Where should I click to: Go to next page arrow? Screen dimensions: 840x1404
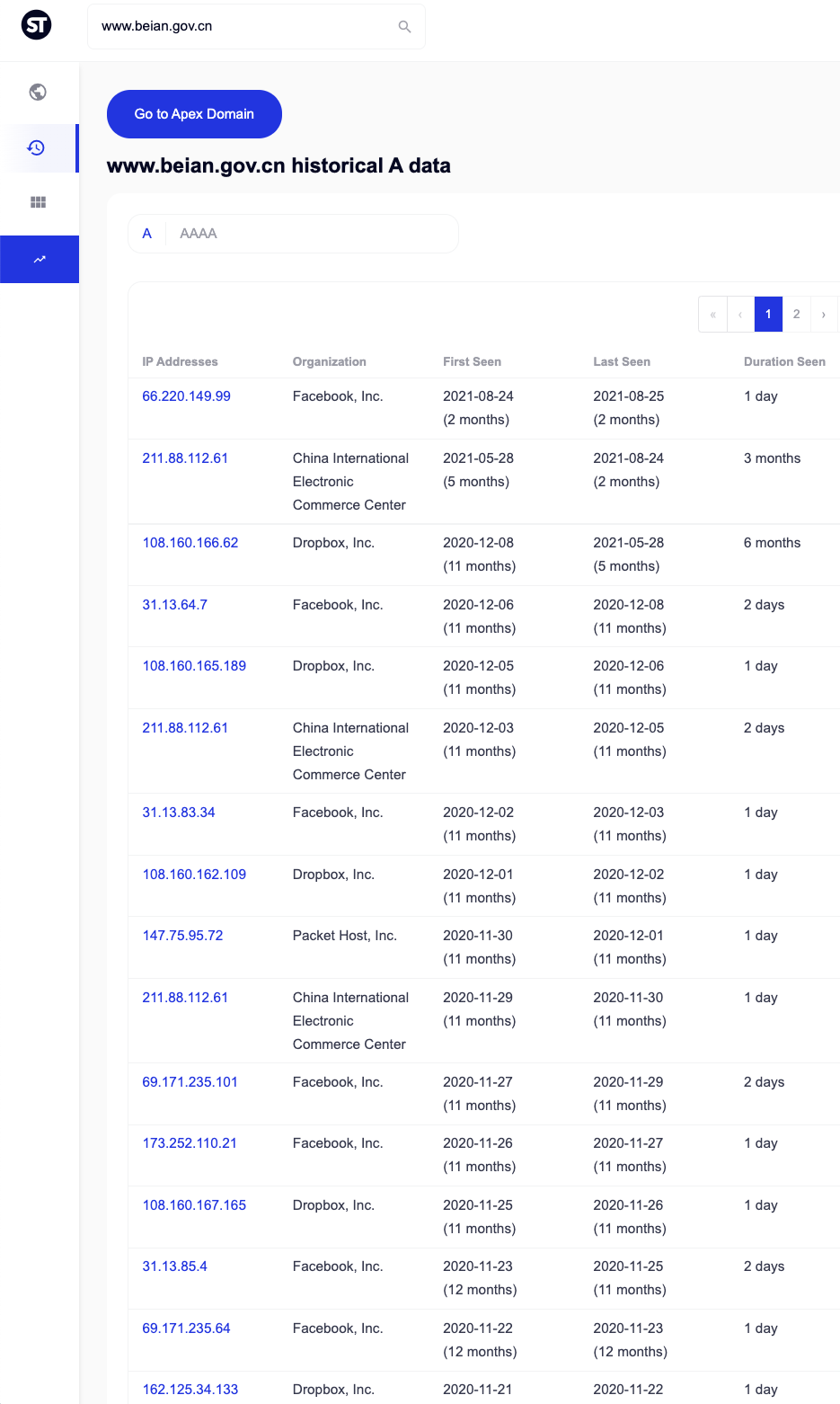pyautogui.click(x=824, y=315)
